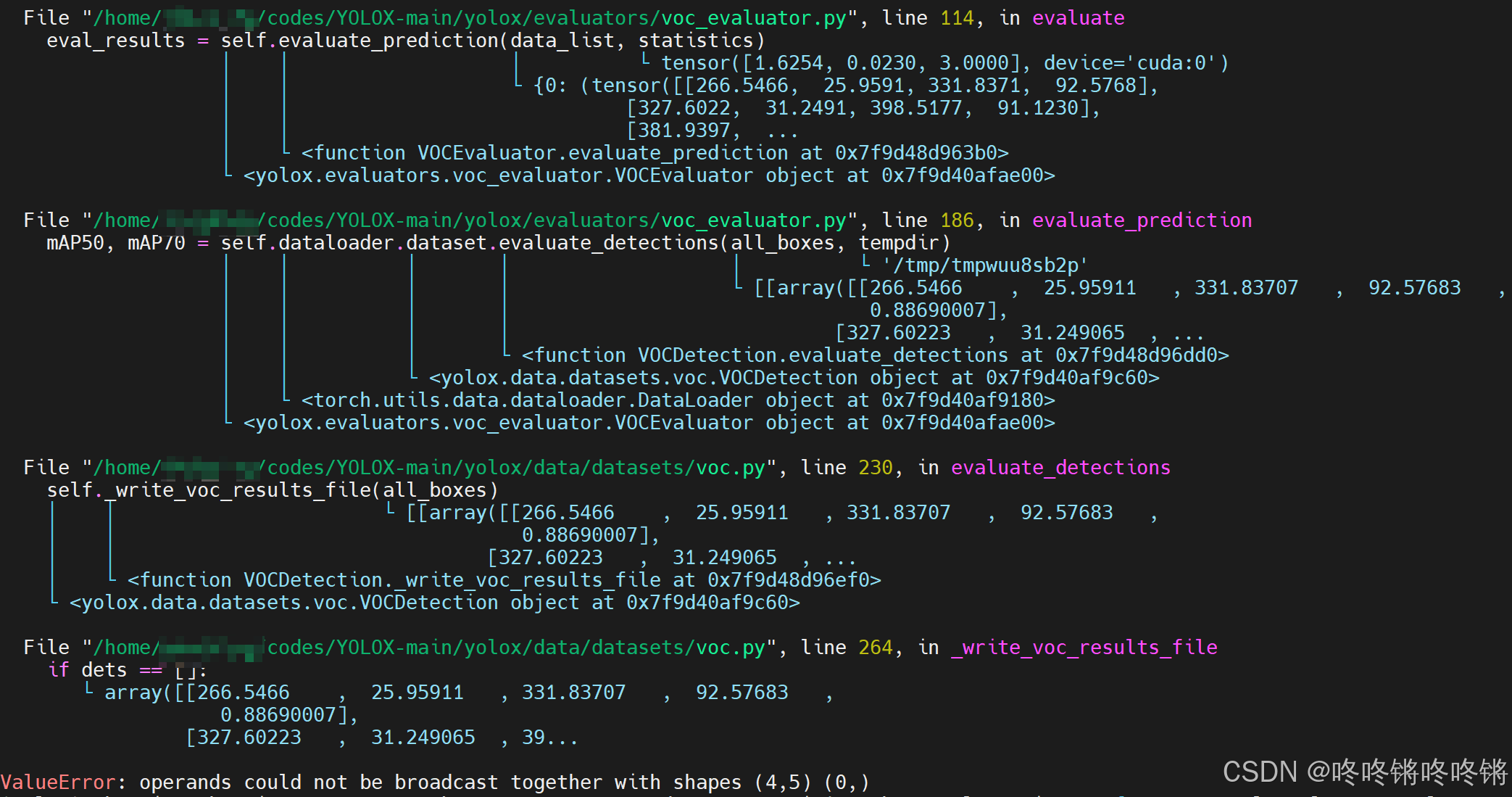Viewport: 1512px width, 797px height.
Task: Click the eval_results assignment code line
Action: [405, 40]
